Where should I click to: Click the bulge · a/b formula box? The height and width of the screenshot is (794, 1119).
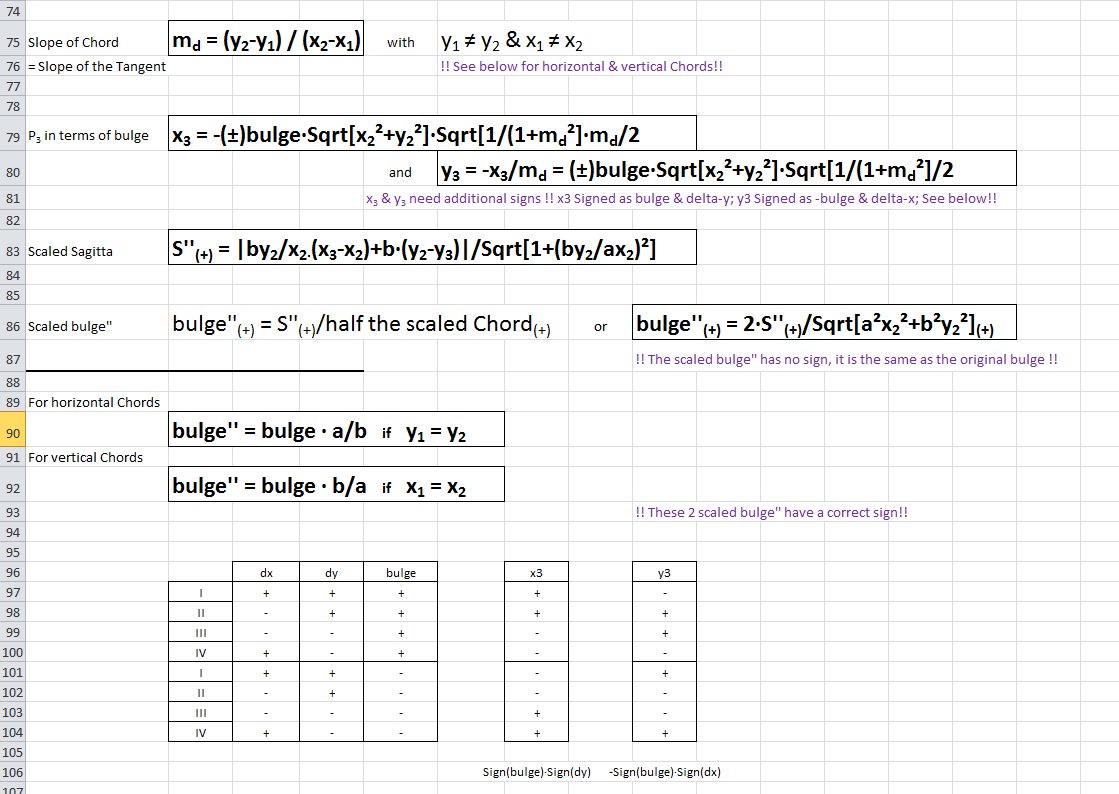337,430
